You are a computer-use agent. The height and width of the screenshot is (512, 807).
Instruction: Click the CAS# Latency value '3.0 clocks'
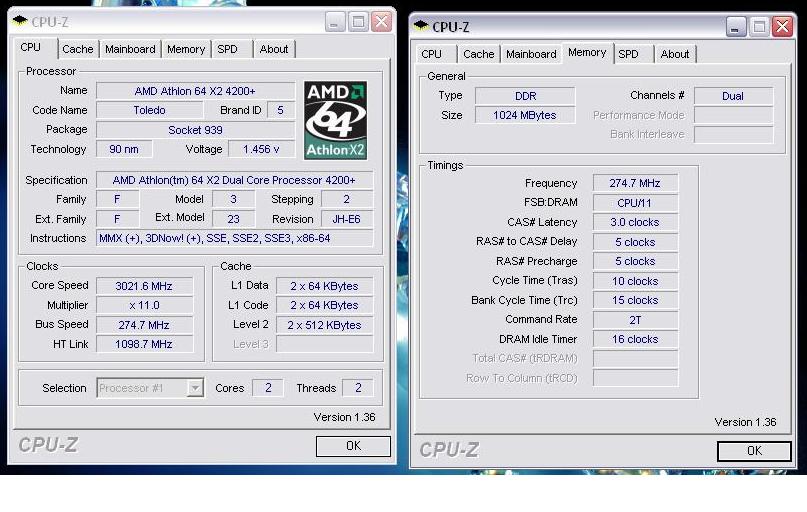(x=635, y=222)
